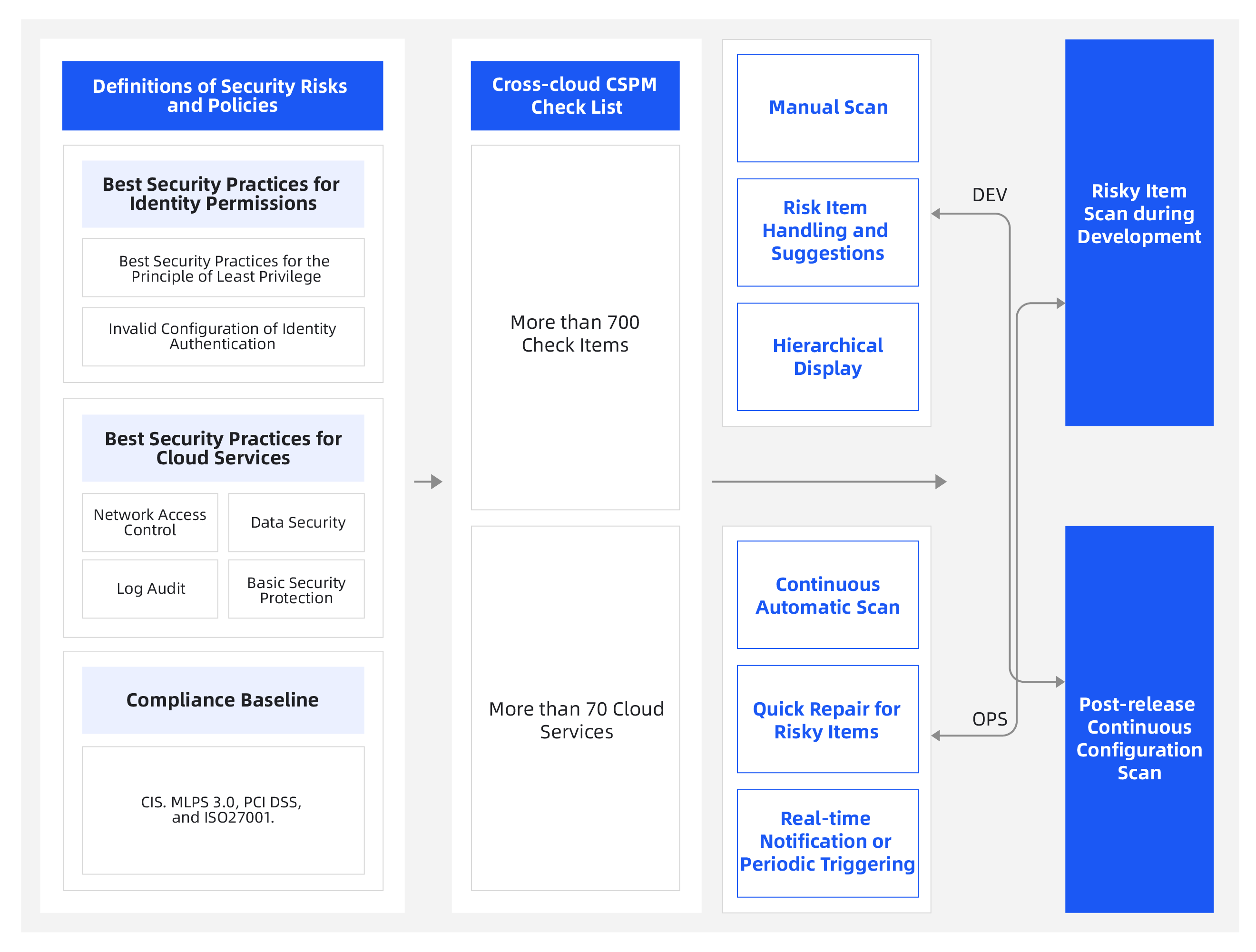
Task: Select the Log Audit box
Action: point(150,588)
